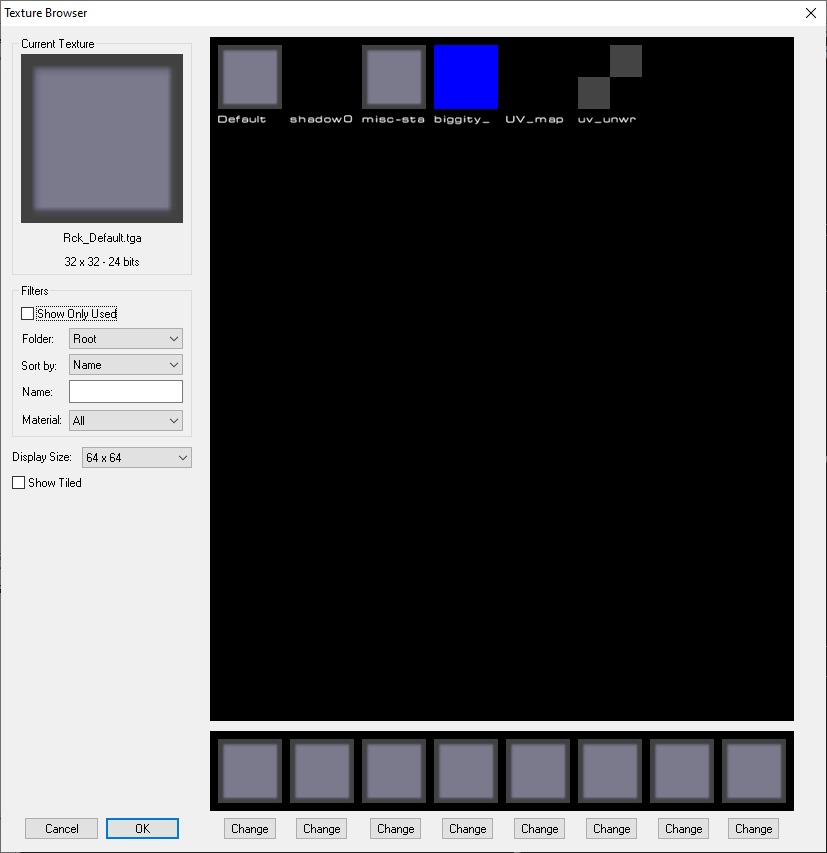Open the Material filter dropdown
Screen dimensions: 827x853
coord(126,421)
